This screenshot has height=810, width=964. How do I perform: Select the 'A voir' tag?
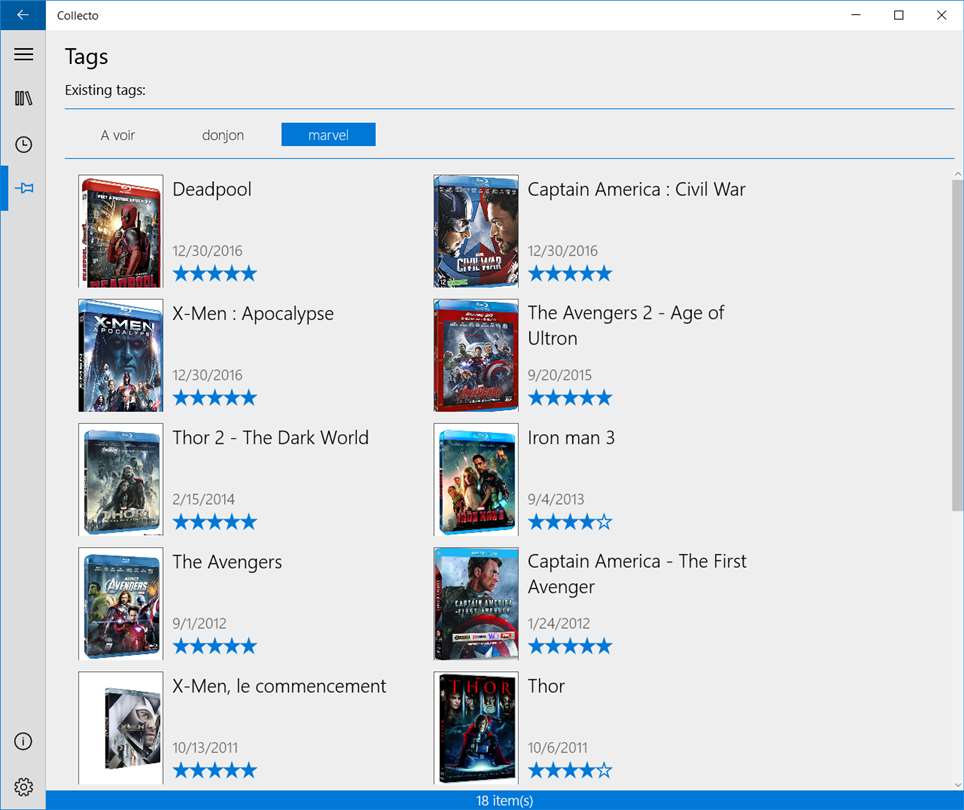[117, 135]
